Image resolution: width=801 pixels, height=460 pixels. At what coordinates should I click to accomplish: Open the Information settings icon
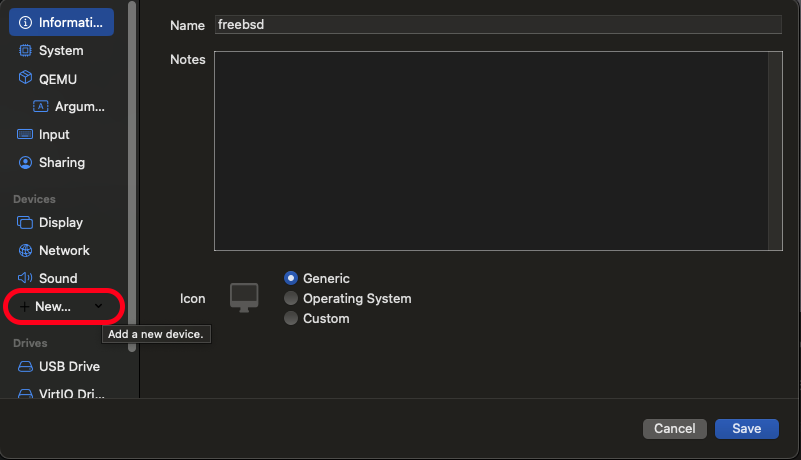(x=25, y=22)
